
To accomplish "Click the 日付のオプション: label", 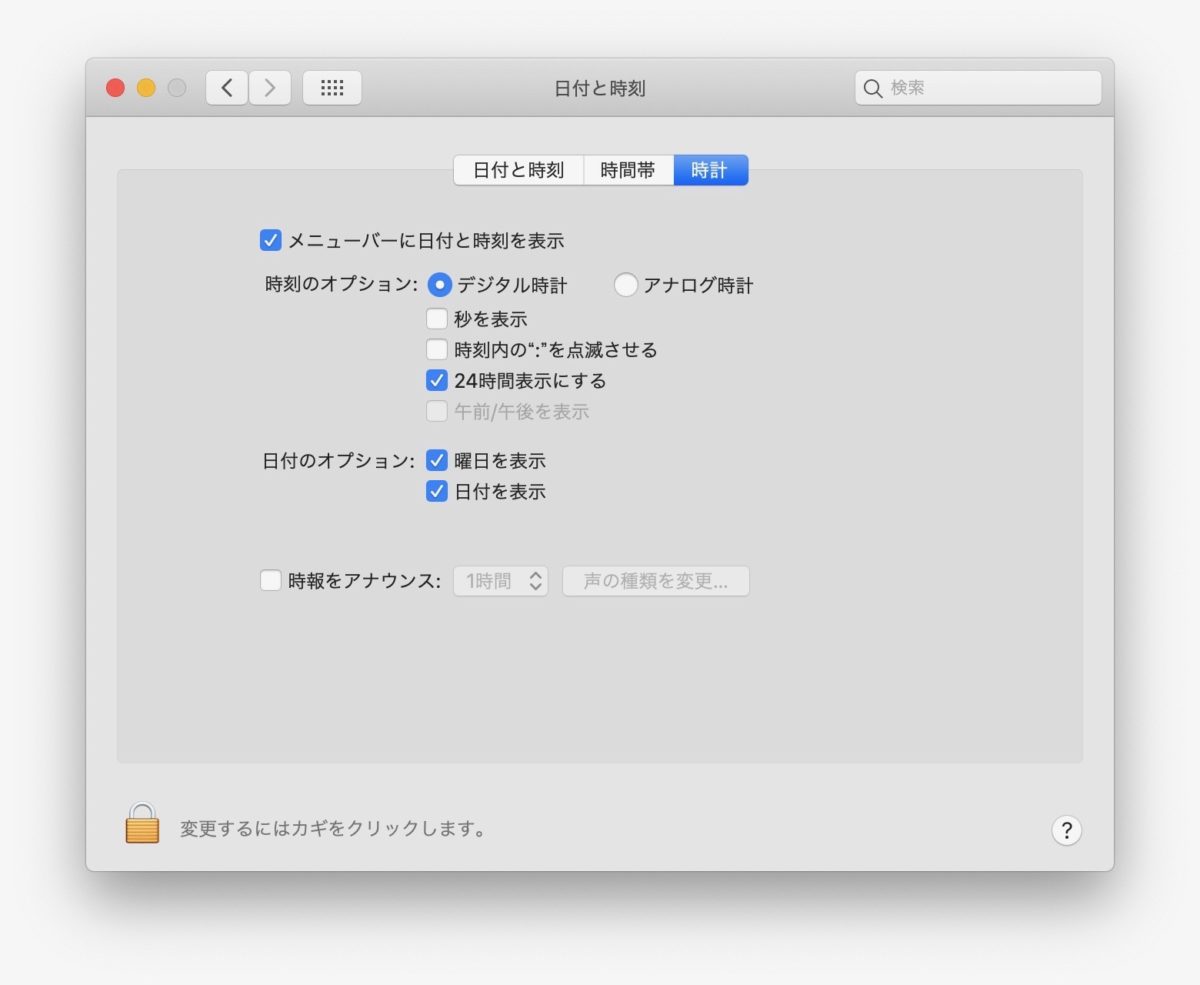I will tap(339, 461).
